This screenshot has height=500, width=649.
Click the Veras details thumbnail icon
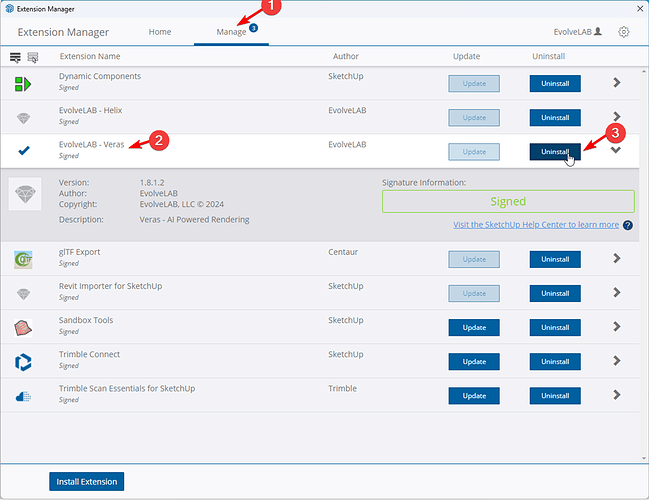pyautogui.click(x=25, y=194)
